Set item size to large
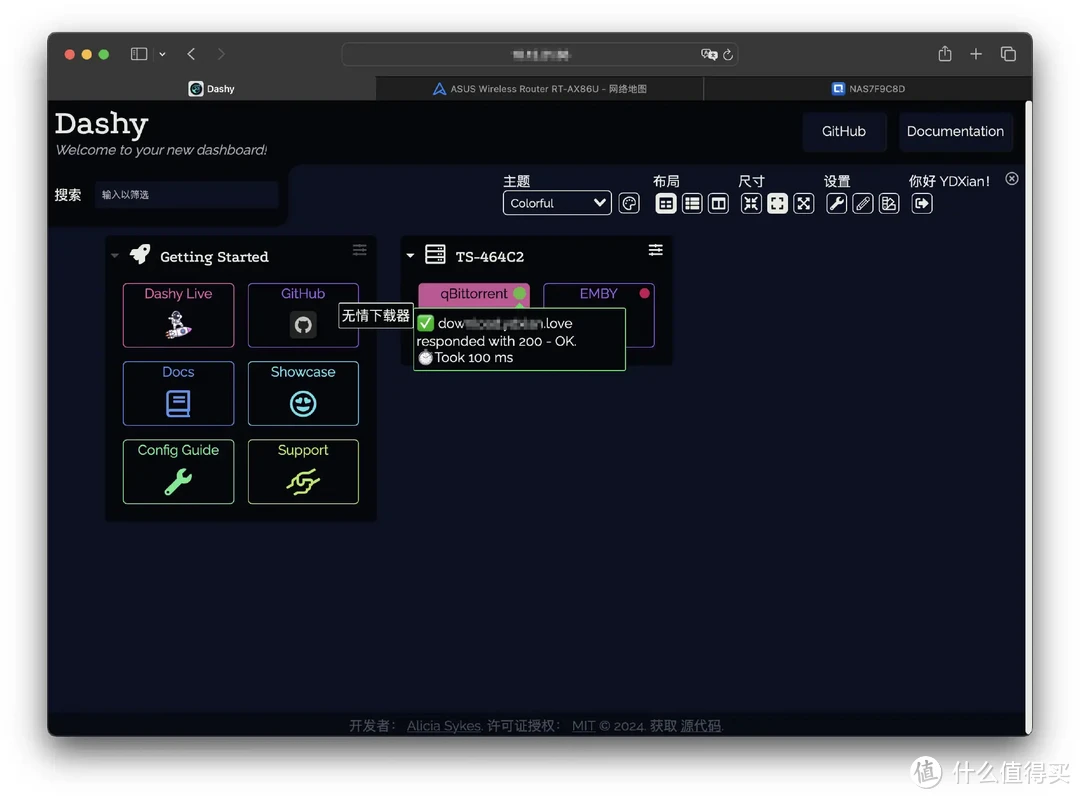This screenshot has width=1080, height=799. (x=803, y=203)
